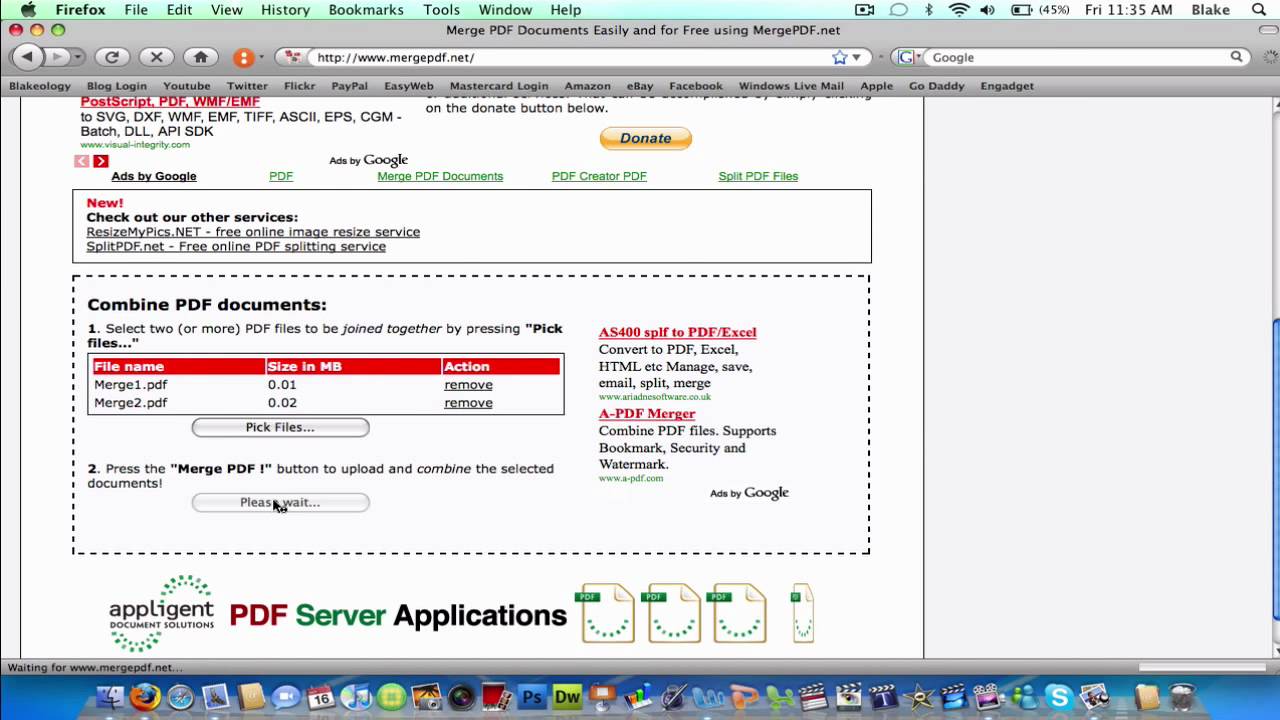Show next ad with red arrow
The width and height of the screenshot is (1280, 720).
click(x=101, y=161)
